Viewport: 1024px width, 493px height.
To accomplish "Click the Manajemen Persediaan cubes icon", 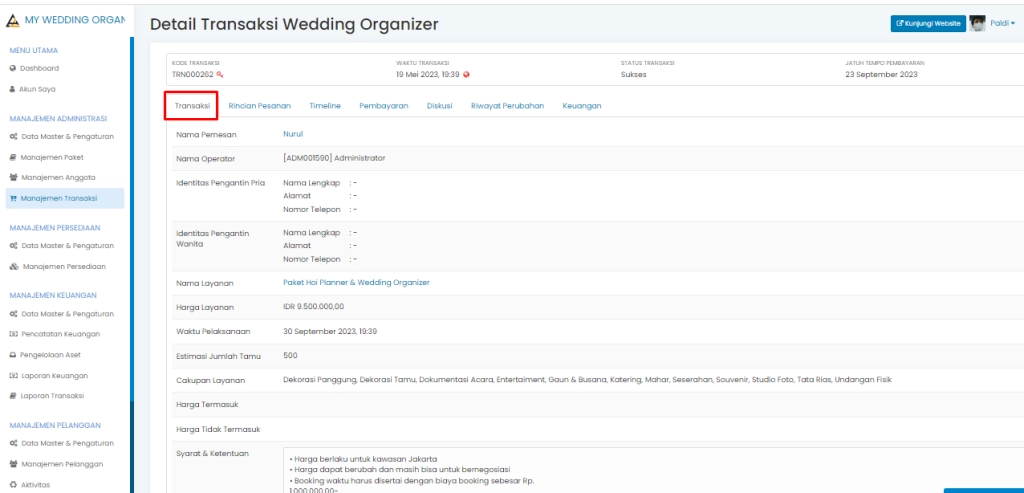I will (14, 267).
